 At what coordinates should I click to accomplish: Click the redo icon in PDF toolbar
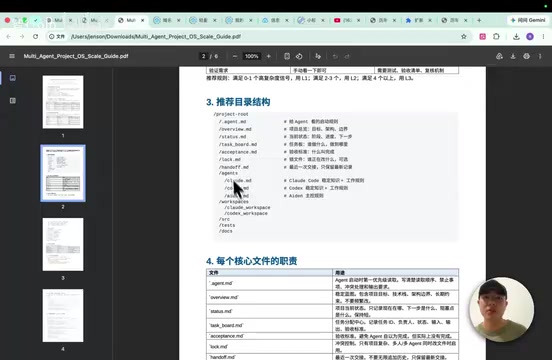click(x=347, y=56)
